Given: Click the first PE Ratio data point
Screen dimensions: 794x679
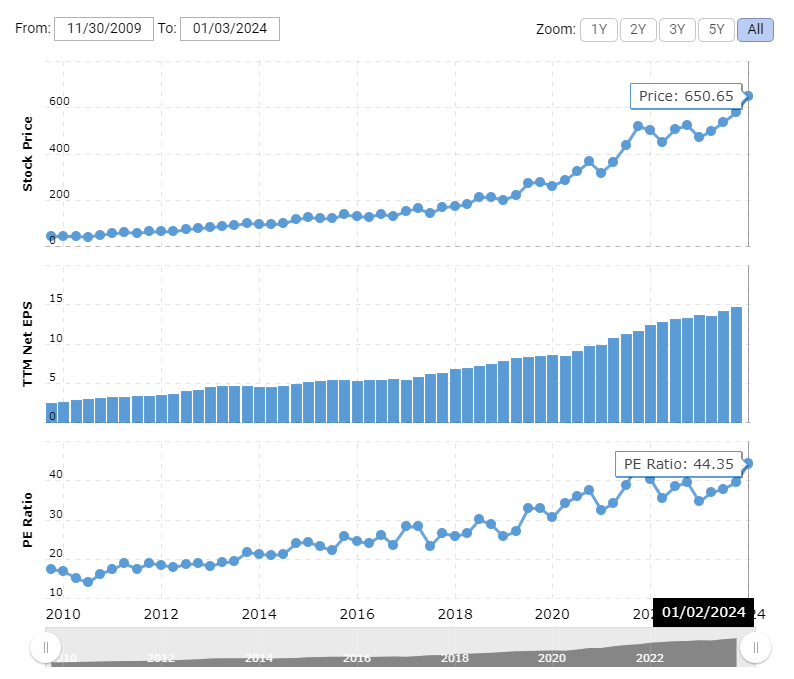Looking at the screenshot, I should click(51, 569).
